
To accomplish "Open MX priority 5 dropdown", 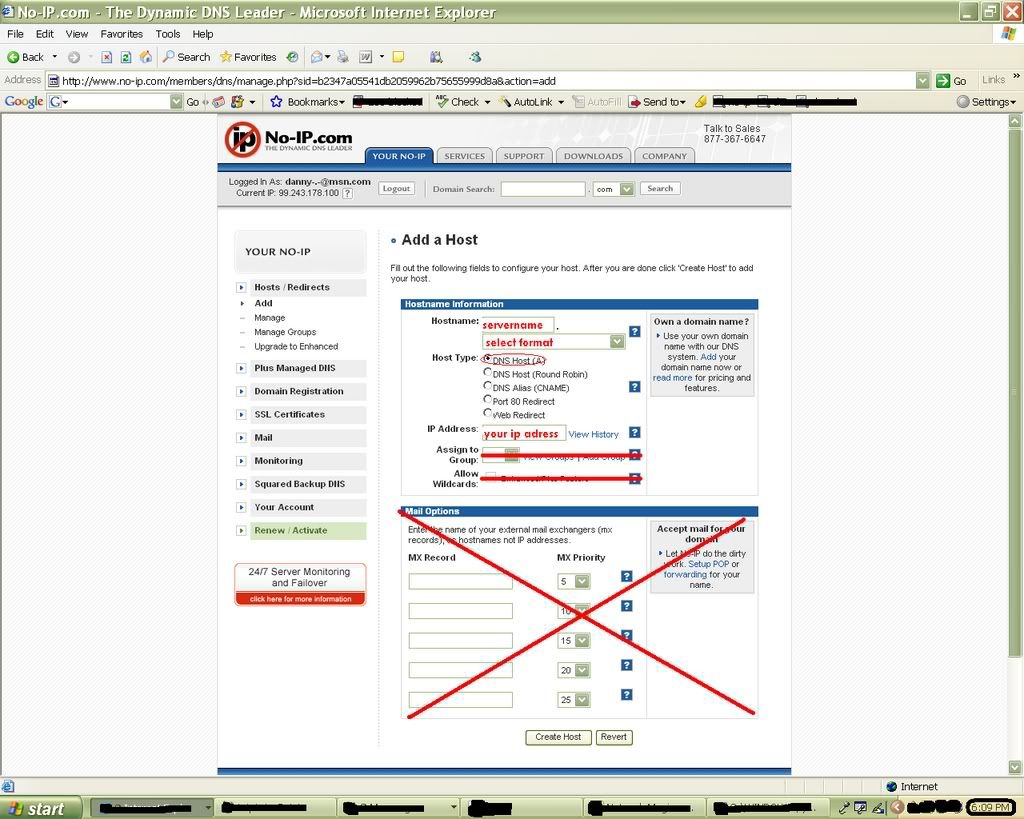I will pyautogui.click(x=581, y=581).
